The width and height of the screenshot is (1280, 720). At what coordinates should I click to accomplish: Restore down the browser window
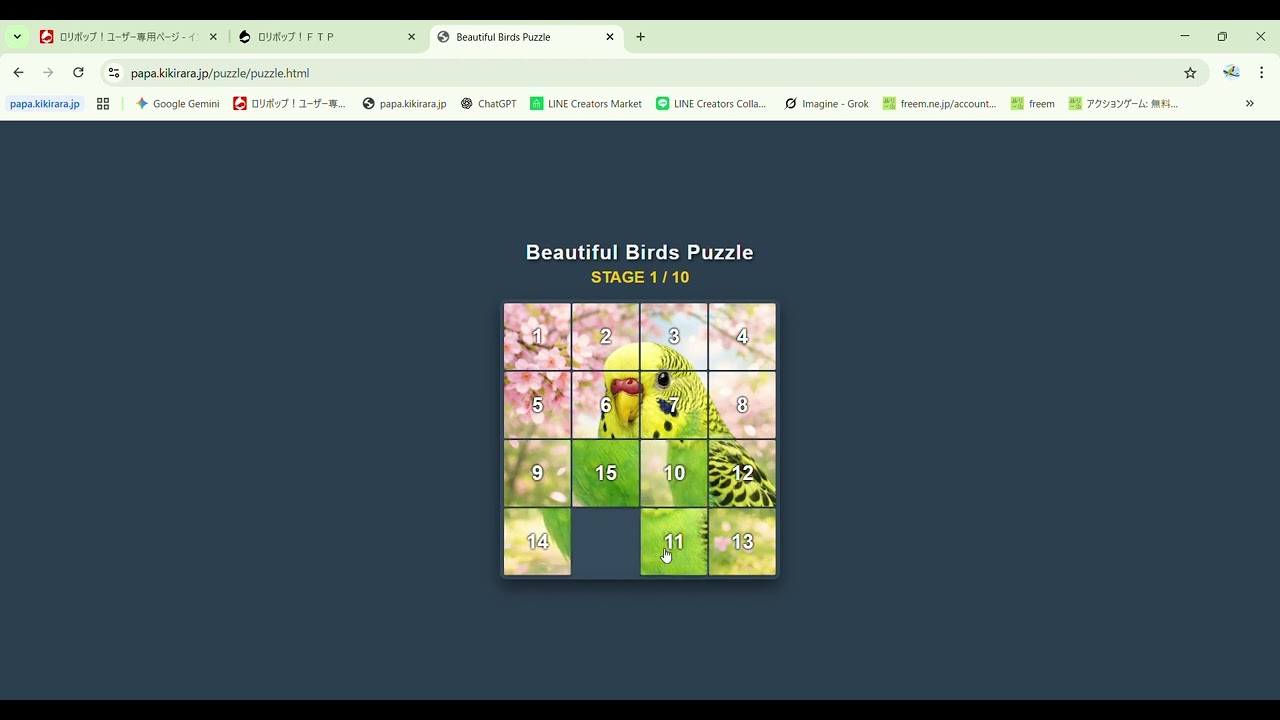pyautogui.click(x=1222, y=37)
